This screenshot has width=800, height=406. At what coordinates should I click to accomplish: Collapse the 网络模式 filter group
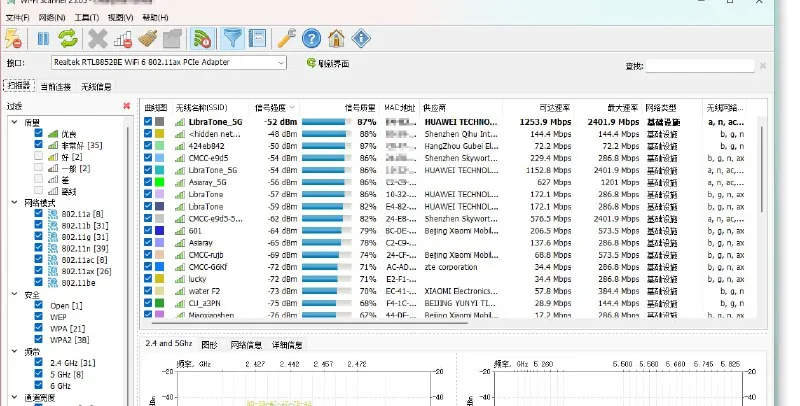coord(14,202)
